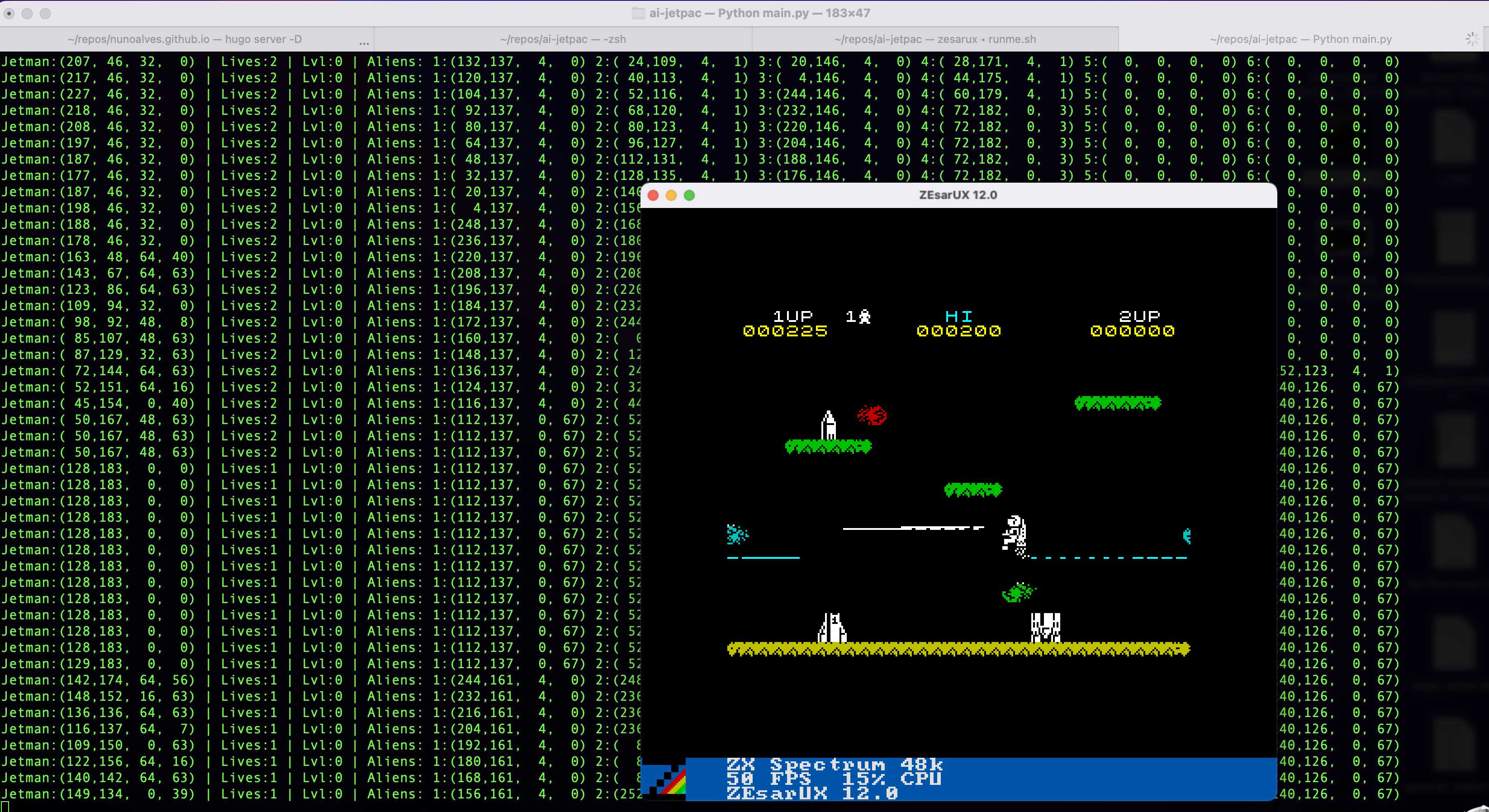Click the white laser beam left of Jetman
Image resolution: width=1489 pixels, height=812 pixels.
[913, 528]
